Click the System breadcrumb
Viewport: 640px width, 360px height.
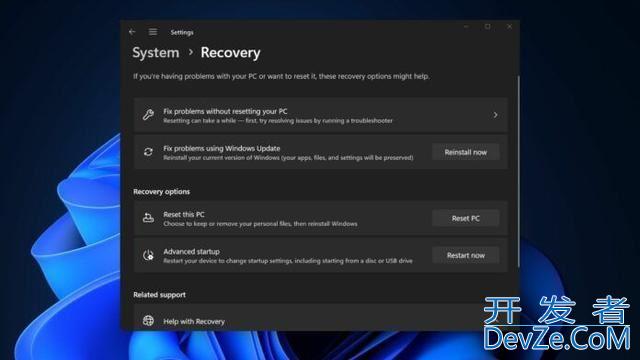[x=156, y=53]
